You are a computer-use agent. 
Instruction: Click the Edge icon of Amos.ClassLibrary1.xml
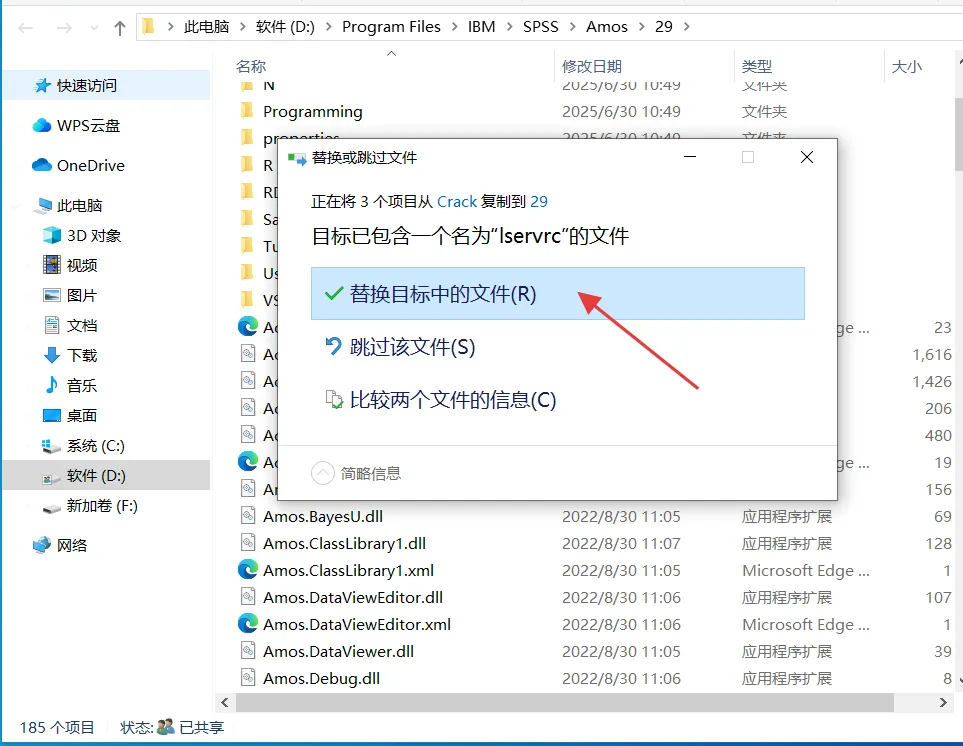(x=248, y=570)
